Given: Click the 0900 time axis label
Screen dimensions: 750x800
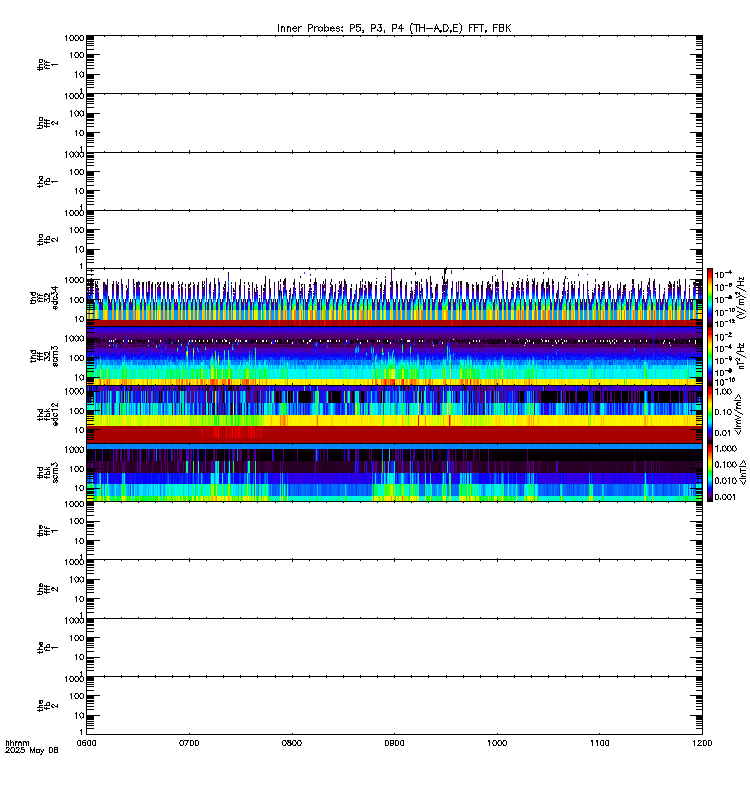Looking at the screenshot, I should tap(394, 743).
